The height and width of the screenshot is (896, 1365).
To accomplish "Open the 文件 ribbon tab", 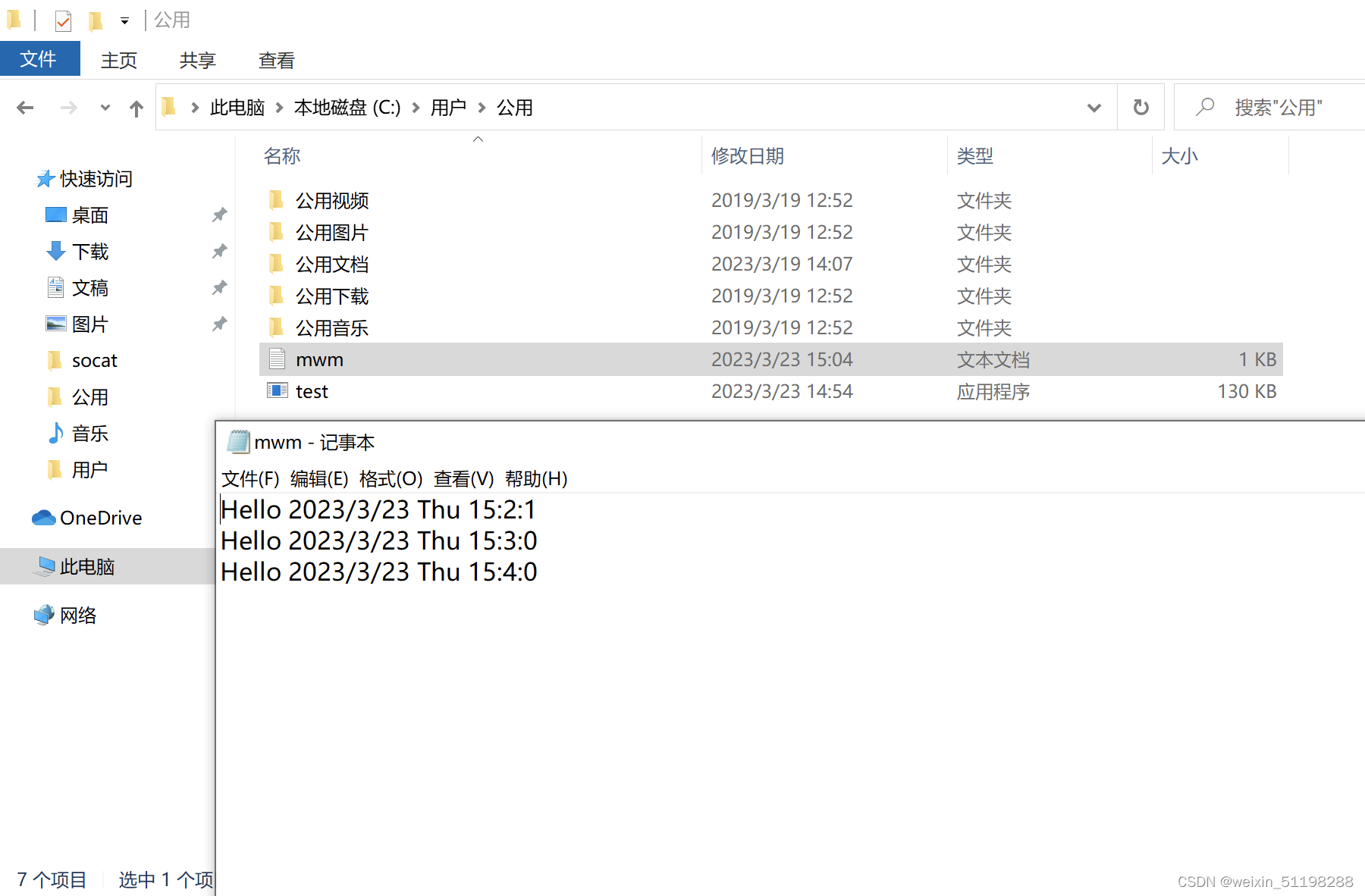I will tap(39, 59).
